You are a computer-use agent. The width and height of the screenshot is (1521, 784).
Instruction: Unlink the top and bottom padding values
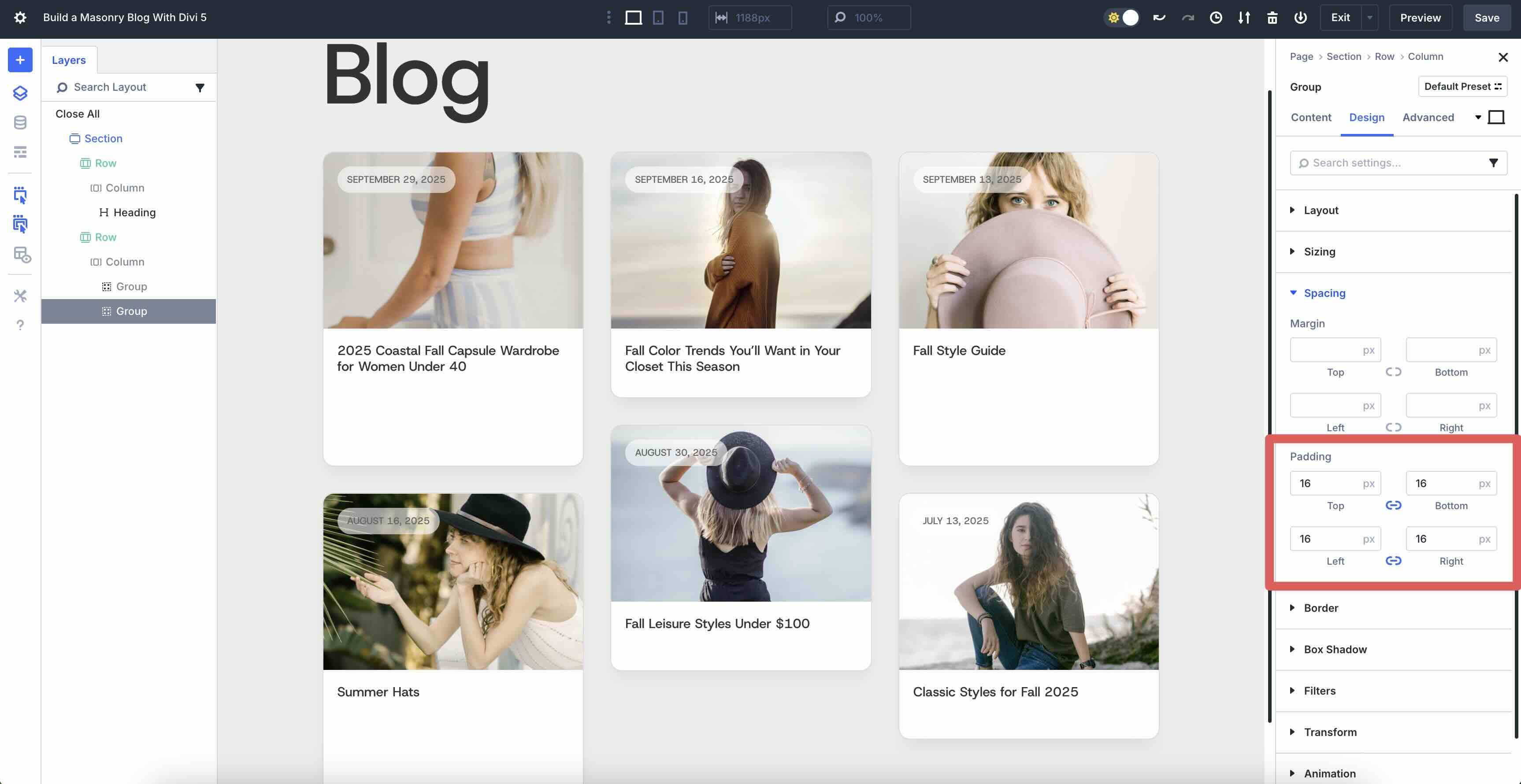coord(1394,505)
